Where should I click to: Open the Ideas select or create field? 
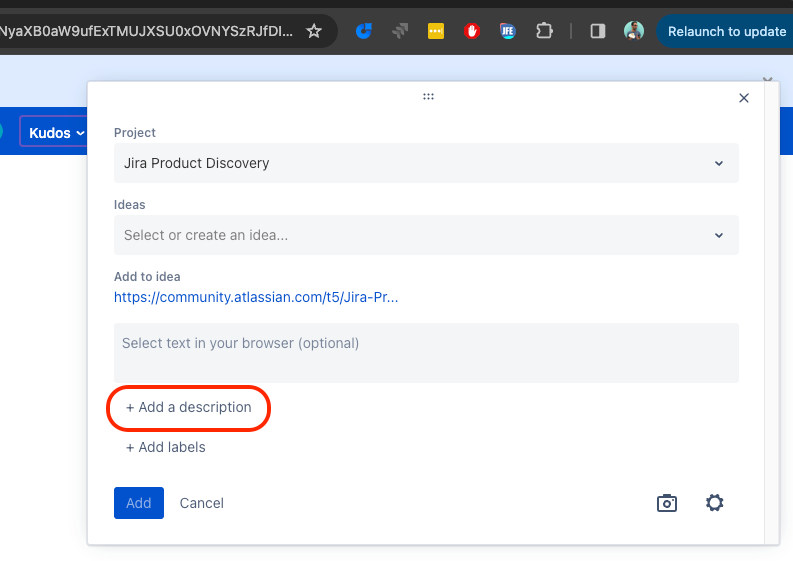click(x=426, y=235)
